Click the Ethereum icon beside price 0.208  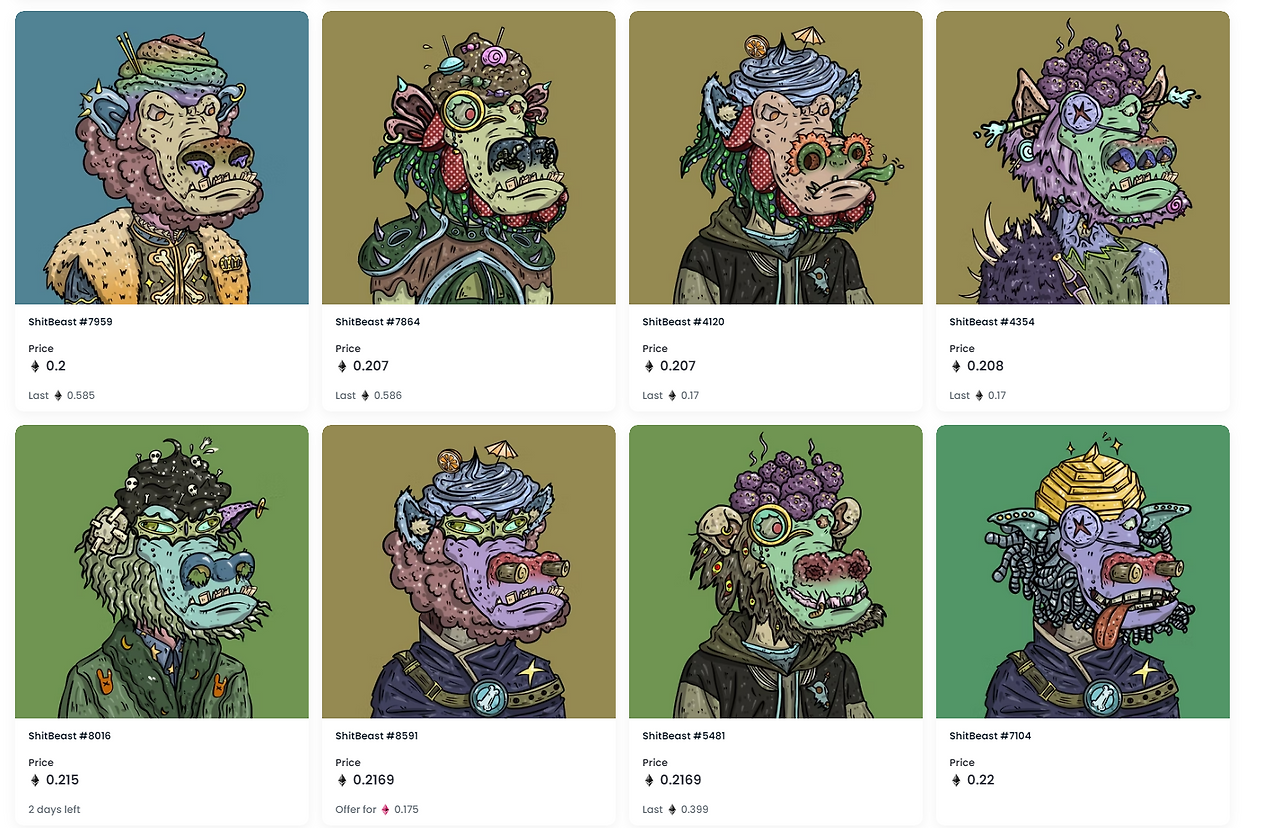pos(956,366)
